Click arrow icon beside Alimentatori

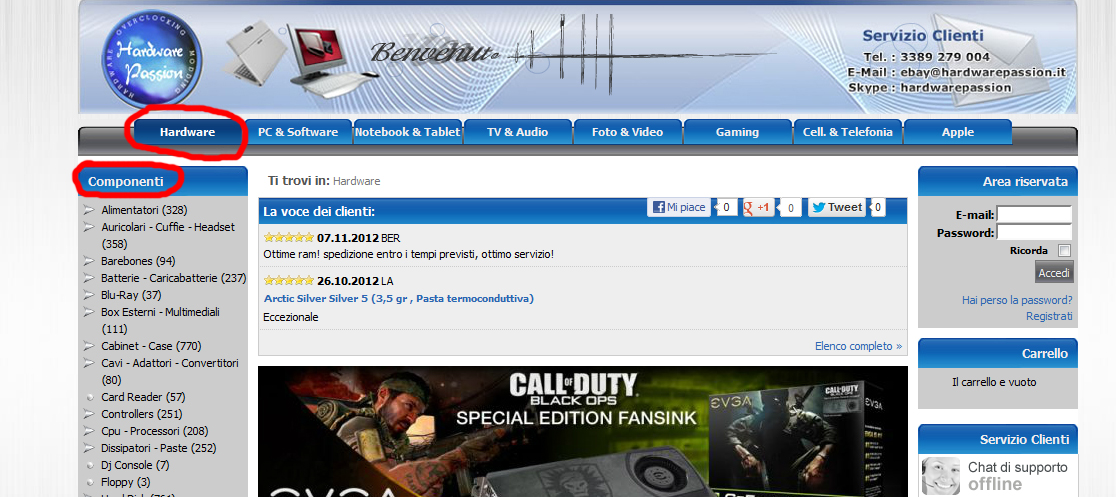(x=89, y=210)
